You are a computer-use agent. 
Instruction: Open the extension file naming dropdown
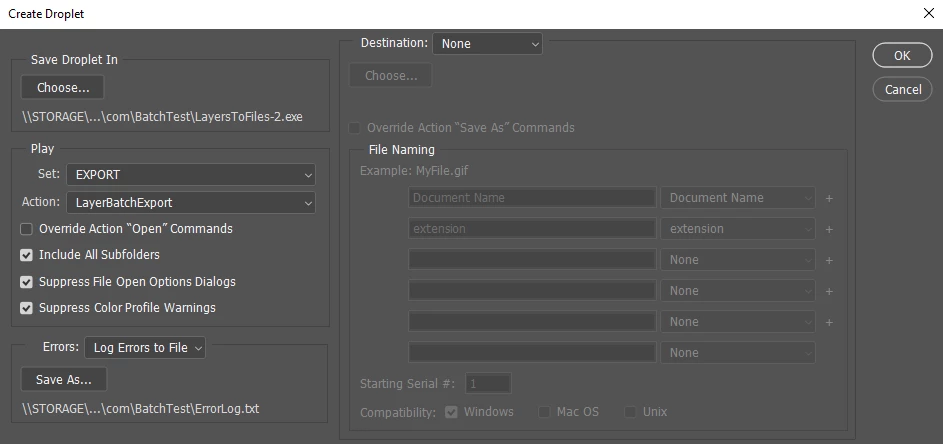738,229
